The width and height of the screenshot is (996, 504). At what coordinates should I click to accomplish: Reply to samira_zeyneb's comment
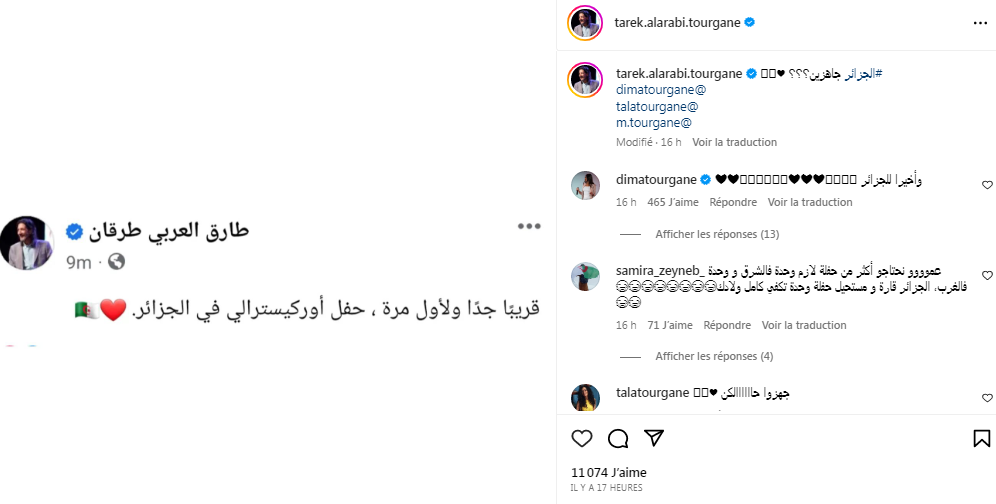point(727,325)
